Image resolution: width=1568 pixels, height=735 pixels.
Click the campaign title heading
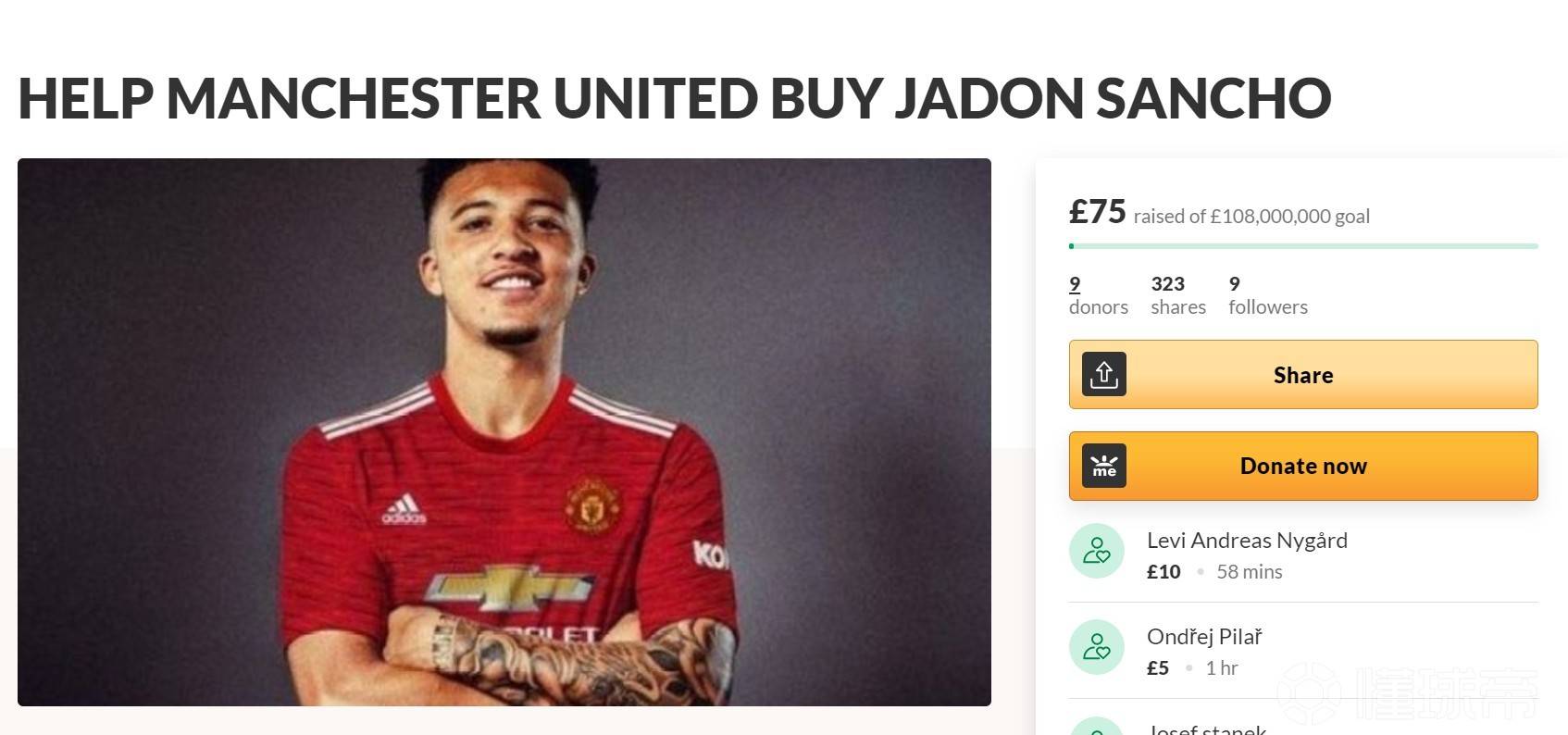coord(674,98)
